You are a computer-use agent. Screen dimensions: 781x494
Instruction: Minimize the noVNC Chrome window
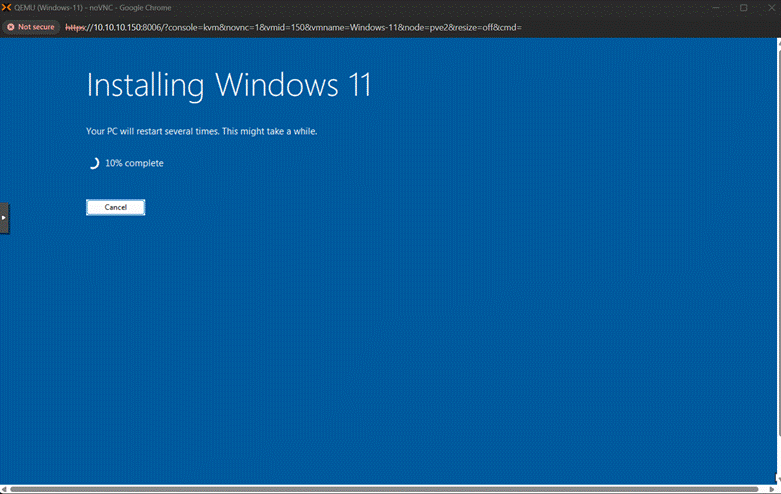coord(714,7)
